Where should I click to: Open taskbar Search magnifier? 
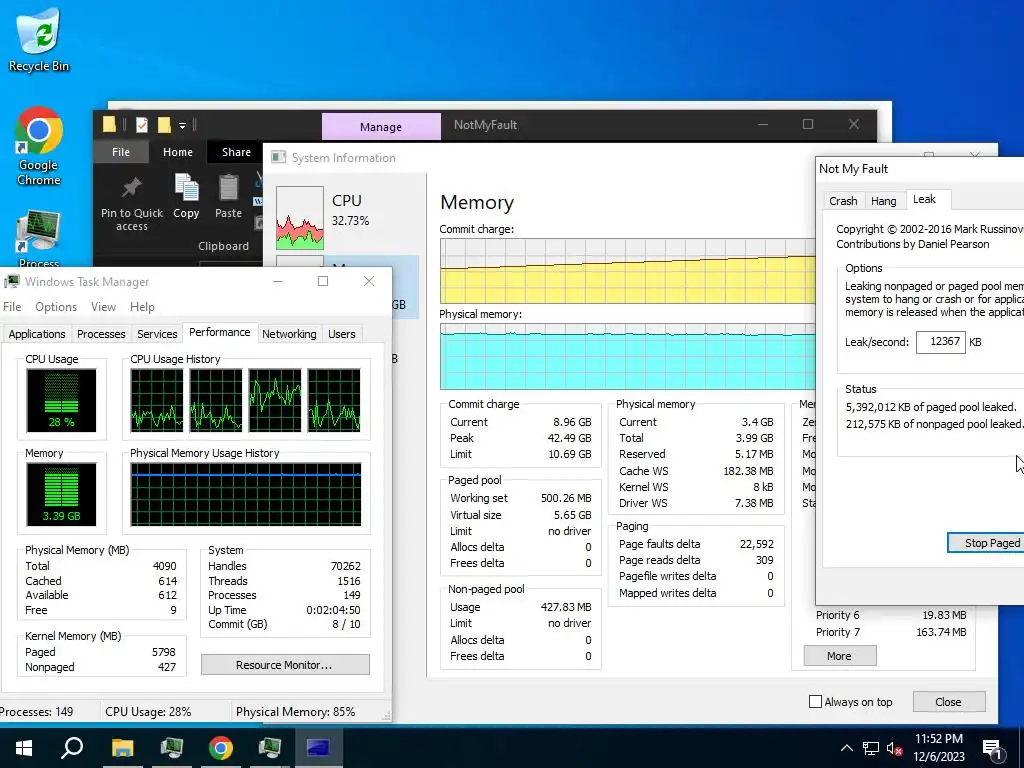pos(72,748)
